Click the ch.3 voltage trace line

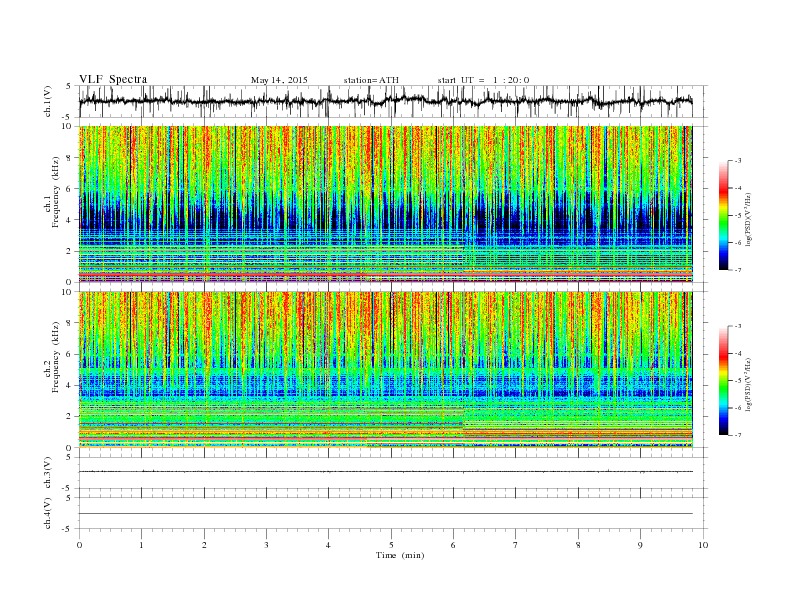tap(385, 472)
